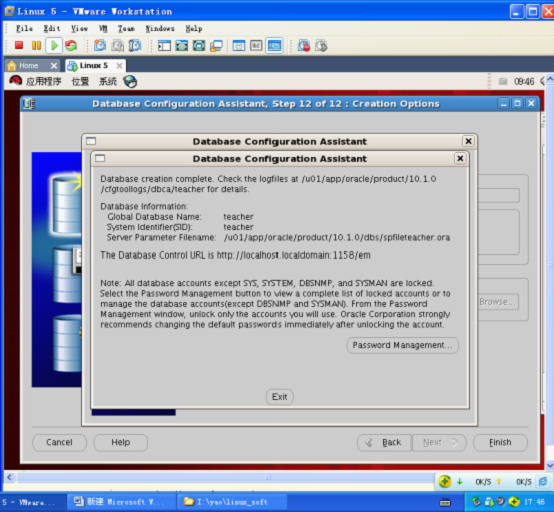
Task: Click the highlighted Console view toolbar icon
Action: pyautogui.click(x=274, y=46)
